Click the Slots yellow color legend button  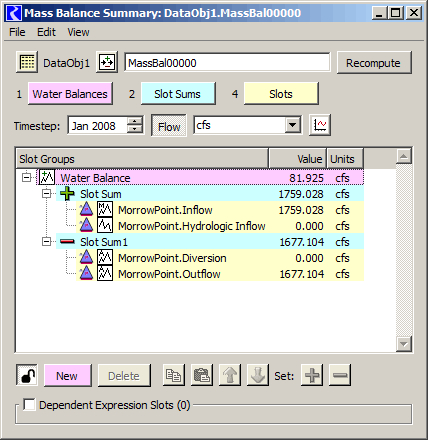tap(281, 94)
